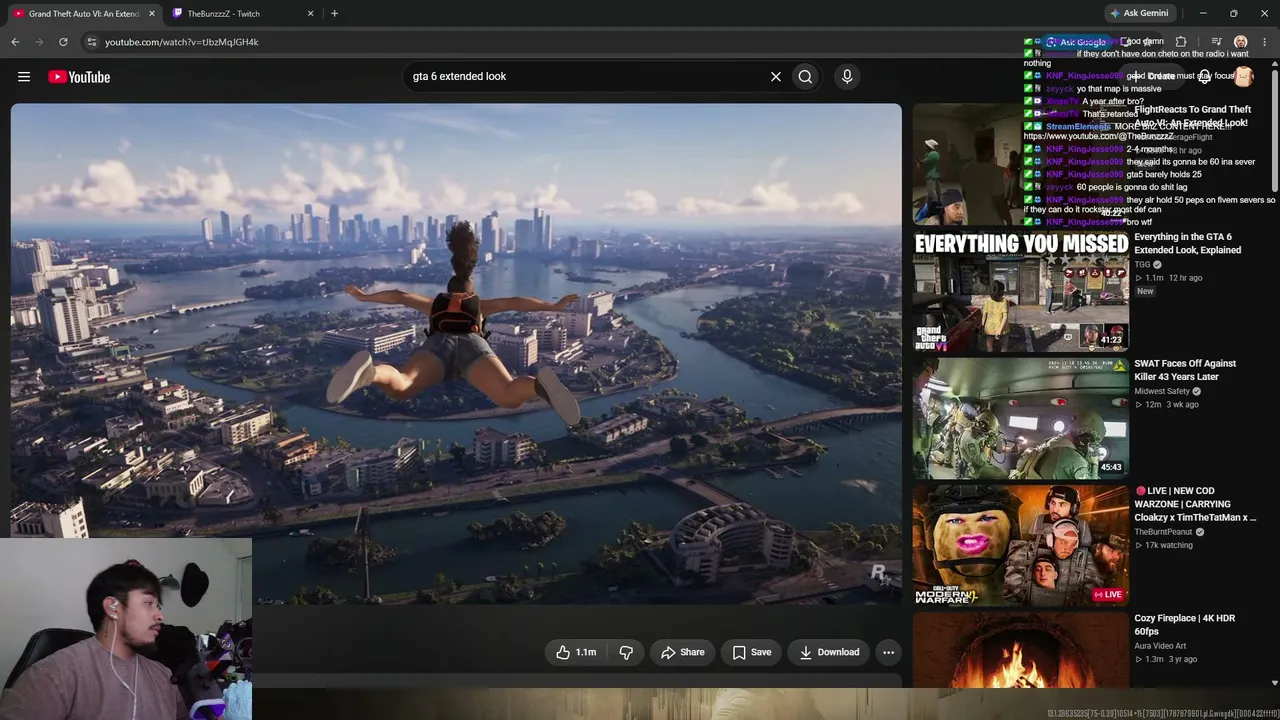Screen dimensions: 1280x720
Task: Pause the GTA VI video by clicking player
Action: pyautogui.click(x=456, y=353)
